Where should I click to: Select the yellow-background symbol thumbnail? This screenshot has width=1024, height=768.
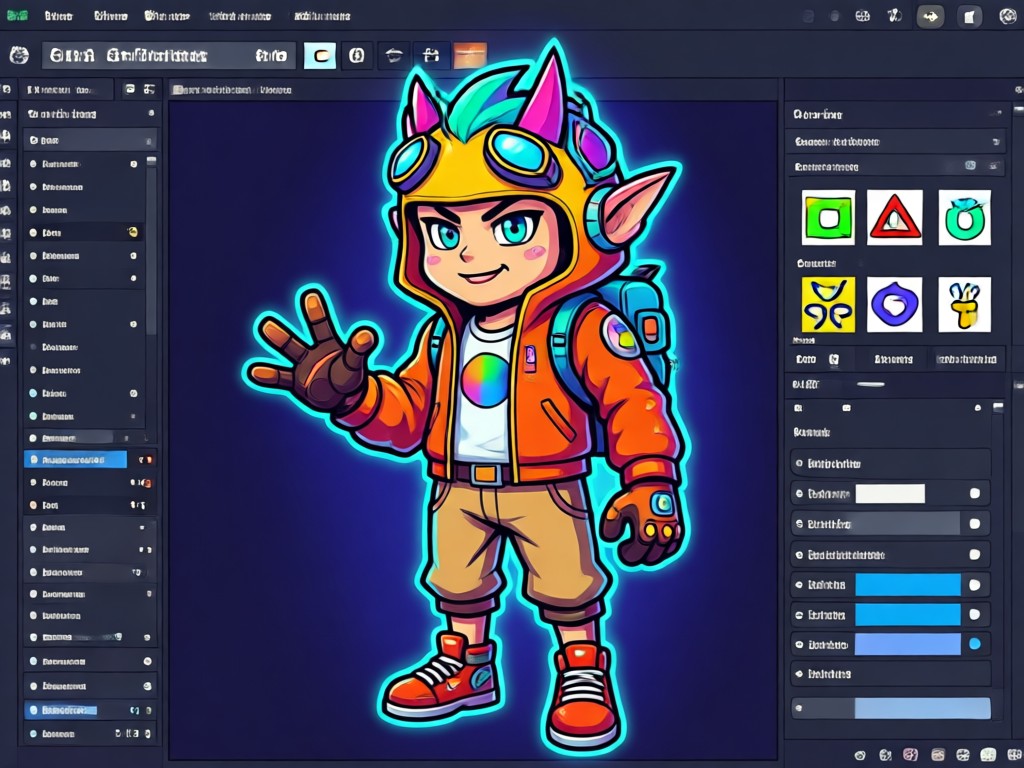(x=828, y=304)
